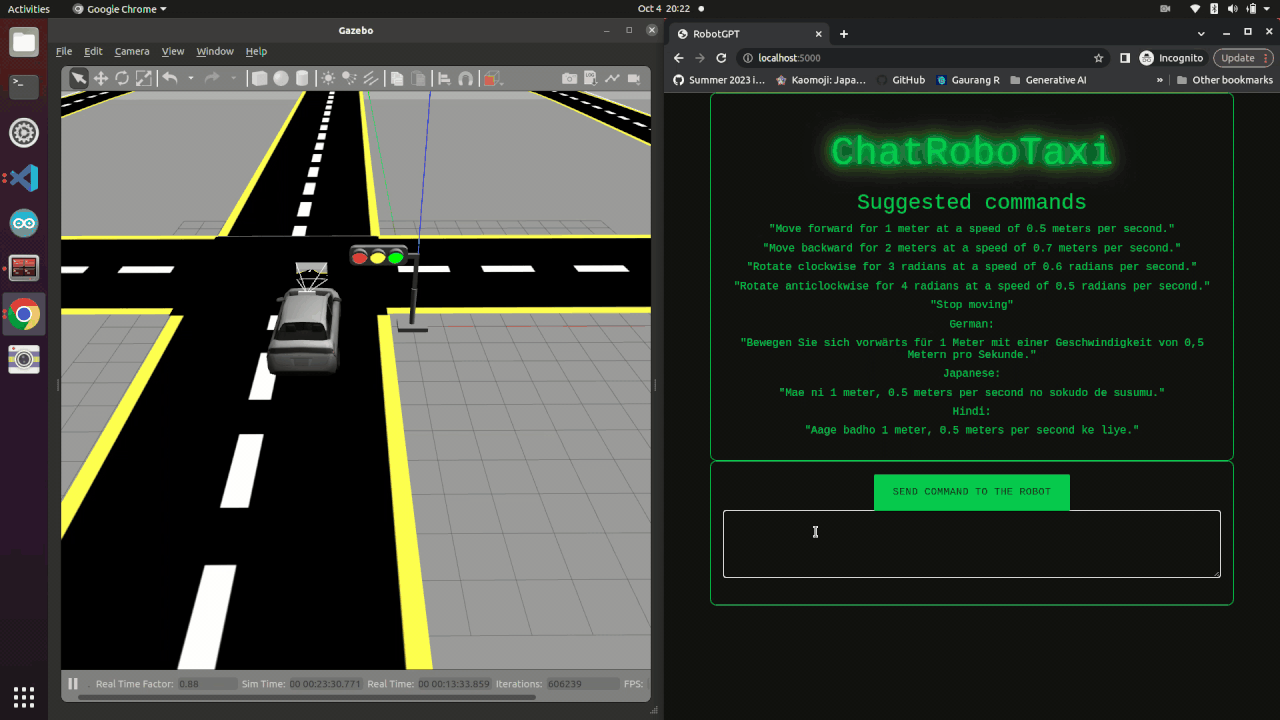
Task: Open the Arduino IDE from the dock
Action: click(24, 224)
